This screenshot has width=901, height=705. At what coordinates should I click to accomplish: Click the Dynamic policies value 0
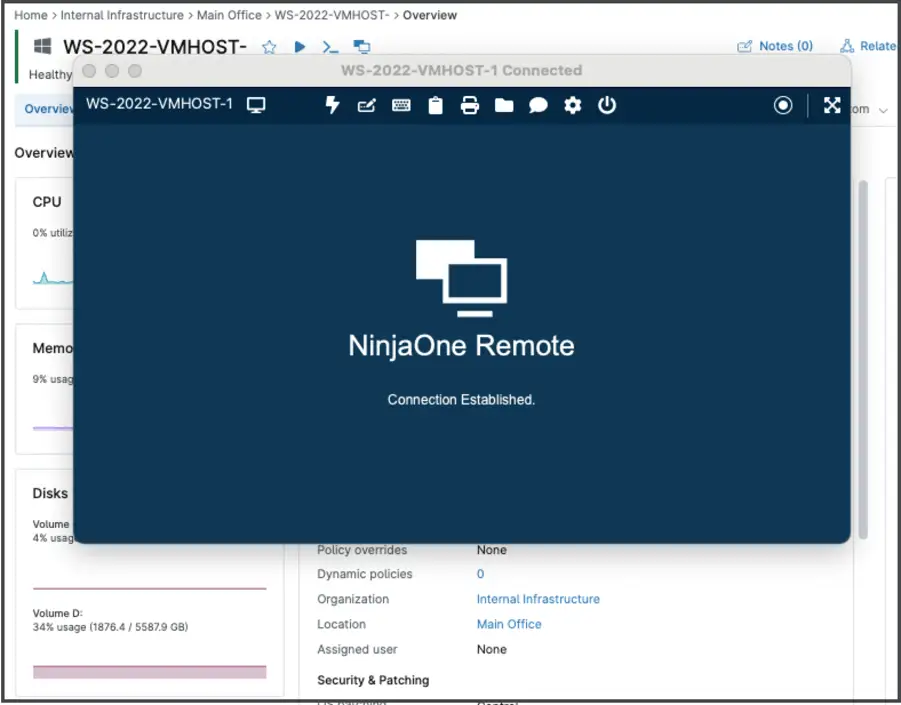(x=480, y=574)
